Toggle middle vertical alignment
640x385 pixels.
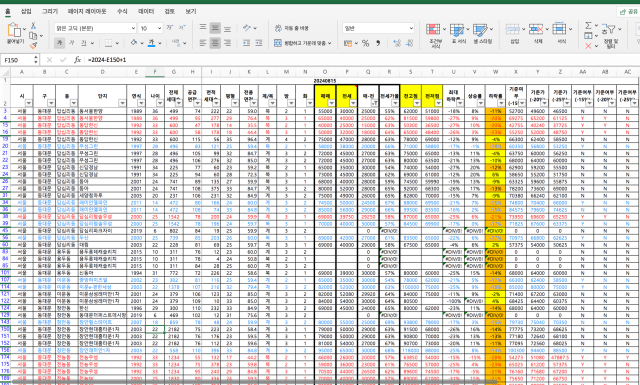[x=215, y=28]
